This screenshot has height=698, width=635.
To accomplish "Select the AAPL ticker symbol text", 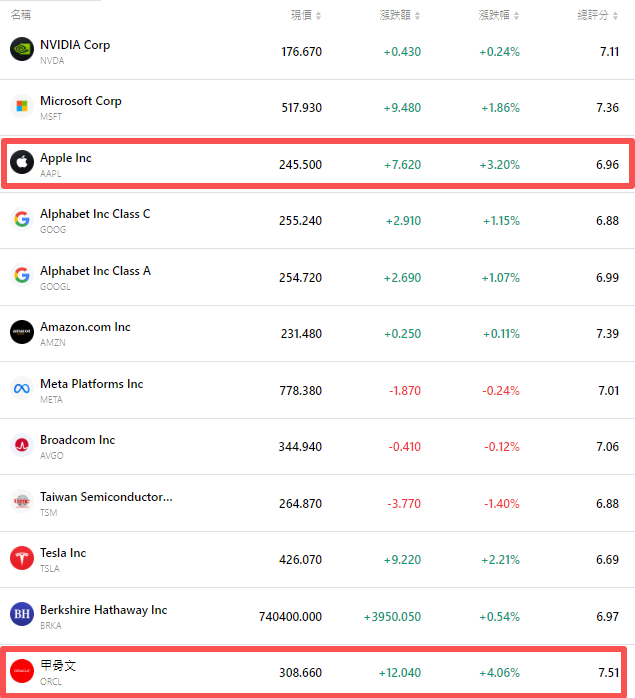I will pyautogui.click(x=51, y=173).
